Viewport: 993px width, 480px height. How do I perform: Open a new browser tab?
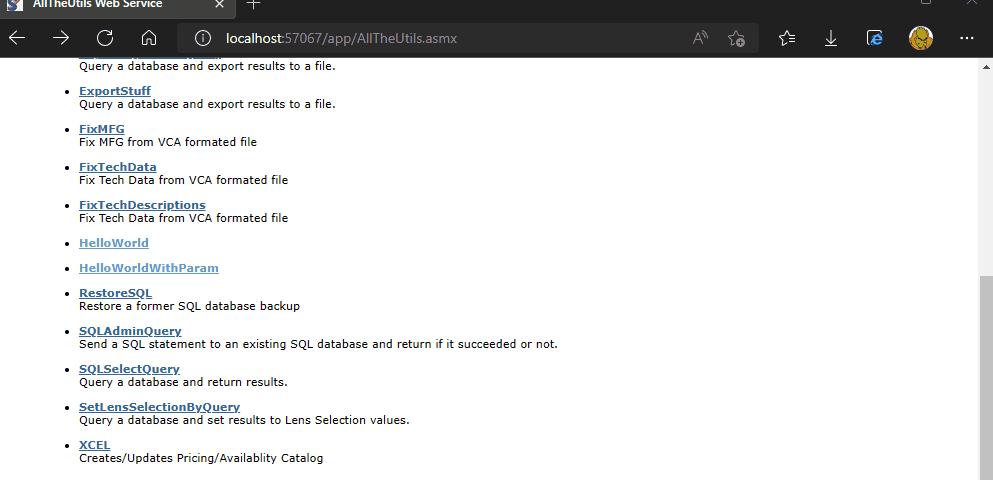[253, 4]
